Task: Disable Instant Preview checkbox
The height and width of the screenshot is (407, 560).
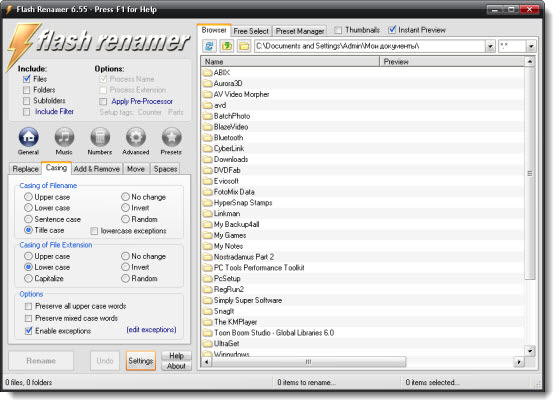Action: 392,30
